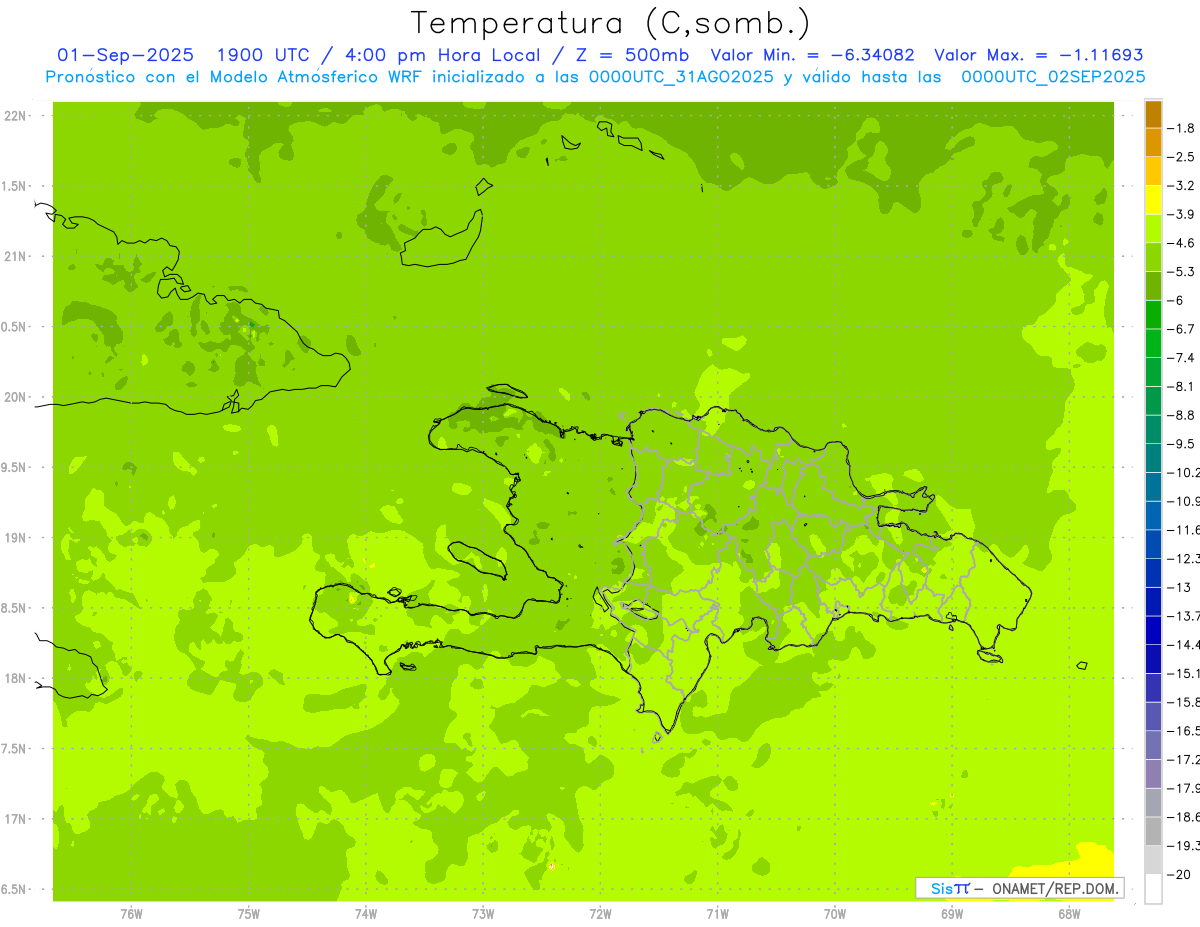1200x927 pixels.
Task: Select the '-8.8' color scale value
Action: [1181, 415]
